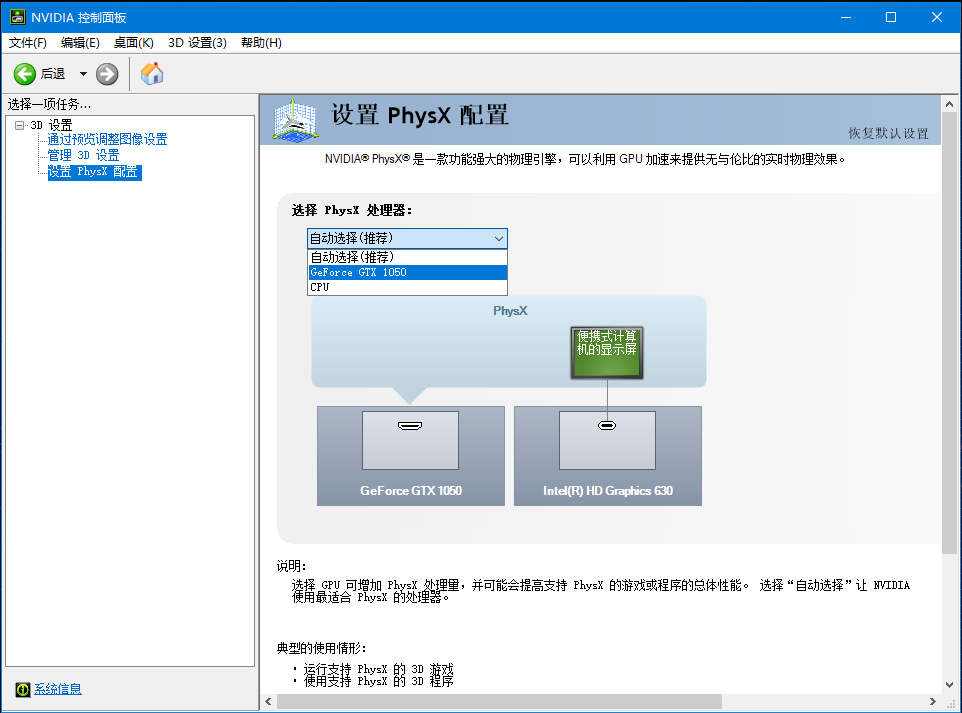The height and width of the screenshot is (713, 962).
Task: Click the port icon on Intel card
Action: pyautogui.click(x=607, y=426)
